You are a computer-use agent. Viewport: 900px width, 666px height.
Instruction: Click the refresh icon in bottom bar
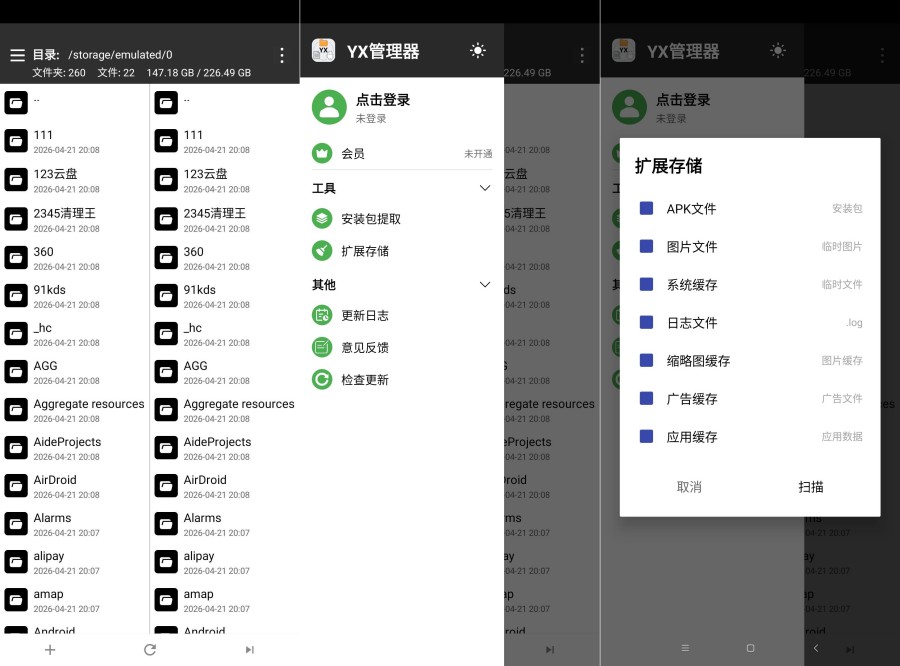click(x=149, y=649)
